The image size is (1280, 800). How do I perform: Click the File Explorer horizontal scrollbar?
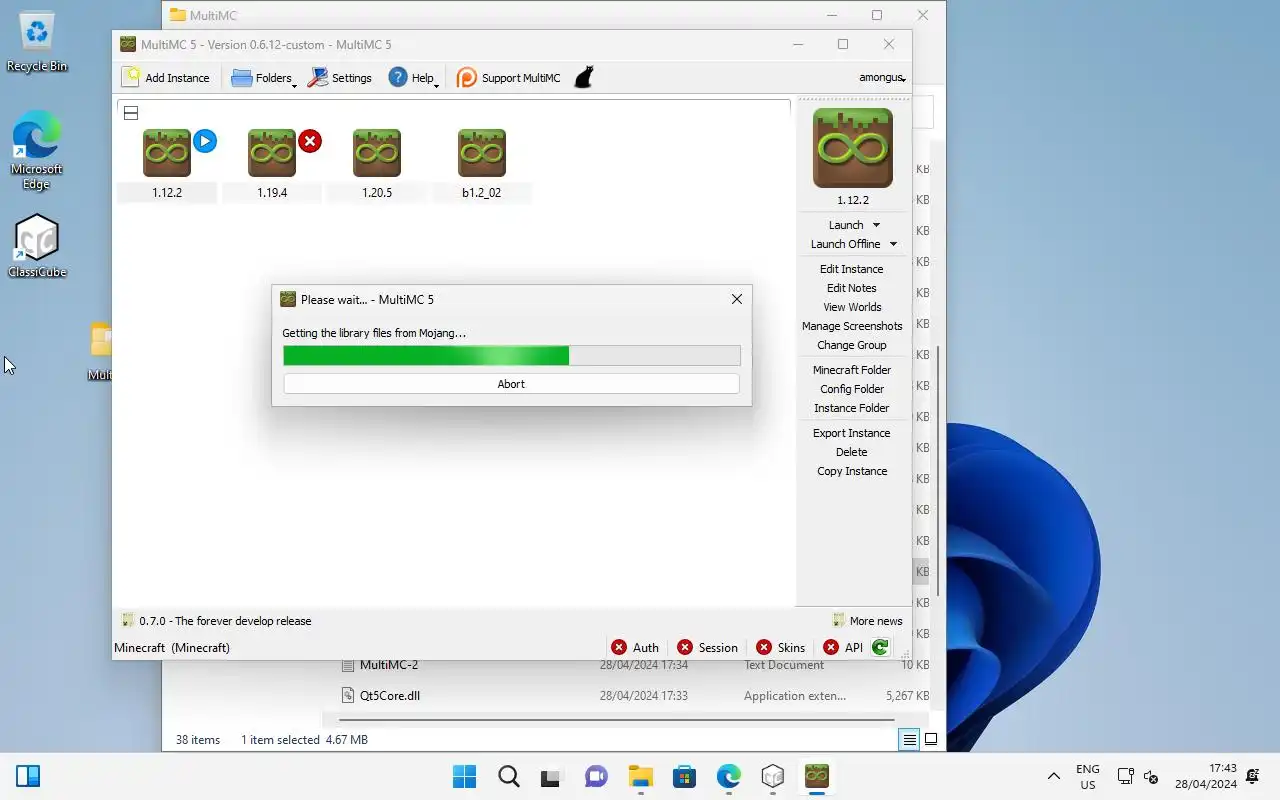pos(616,719)
